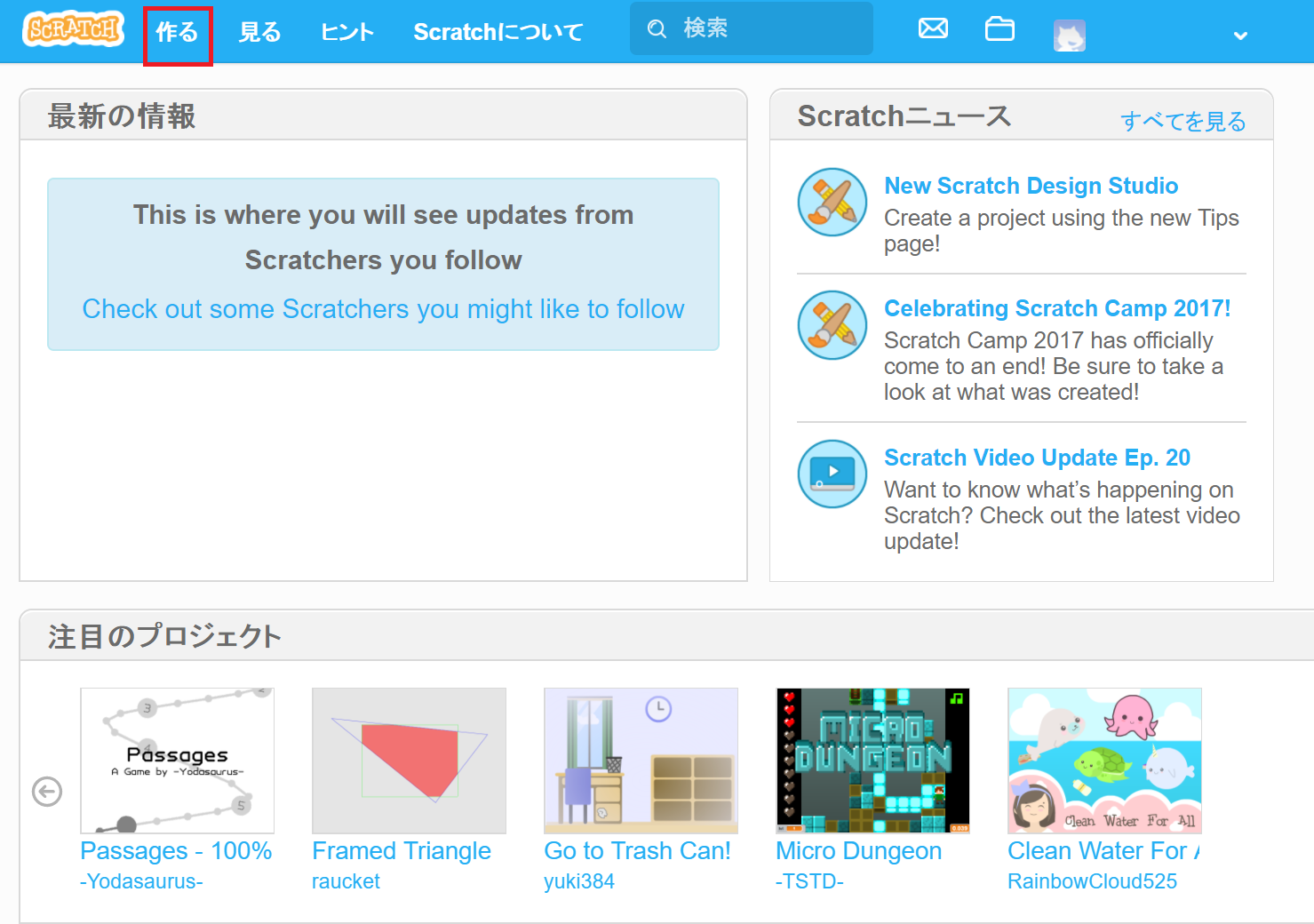Click 'Want to know what's happening' text
Screen dimensions: 1314x924
pos(1062,515)
